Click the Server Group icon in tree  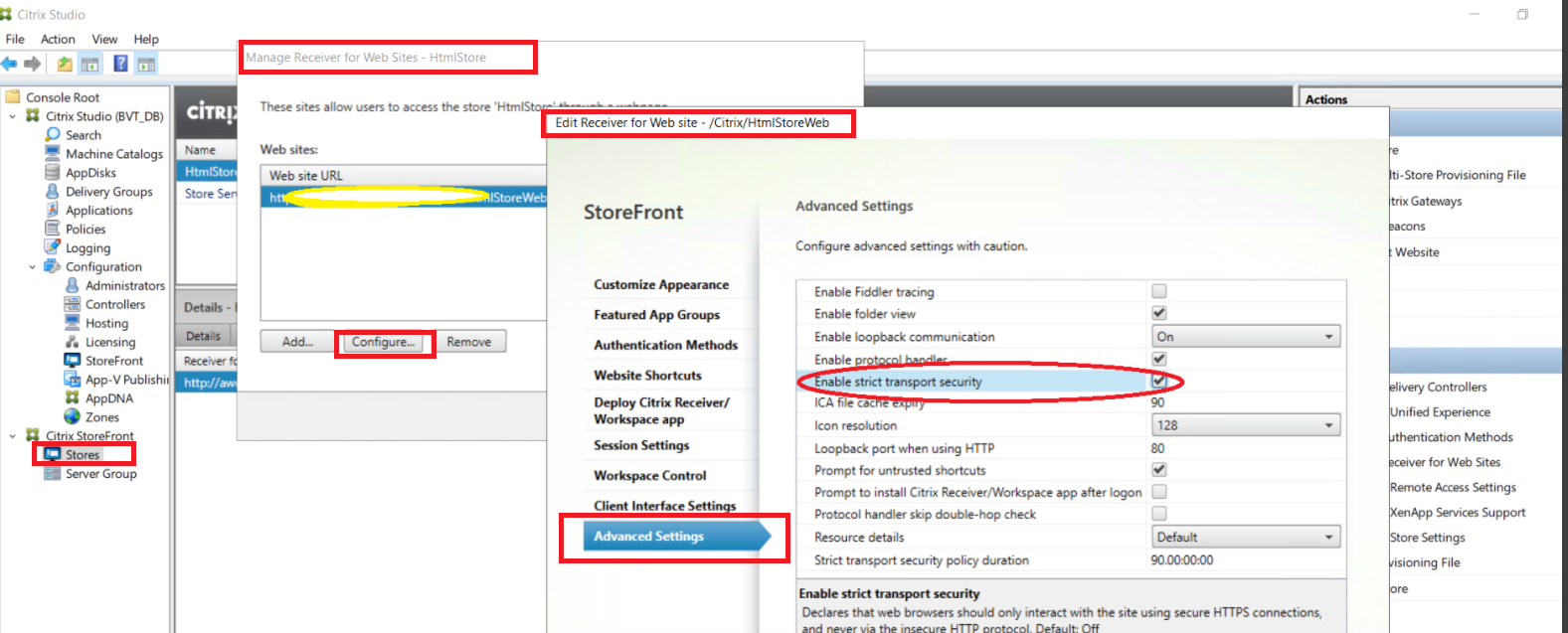tap(53, 473)
